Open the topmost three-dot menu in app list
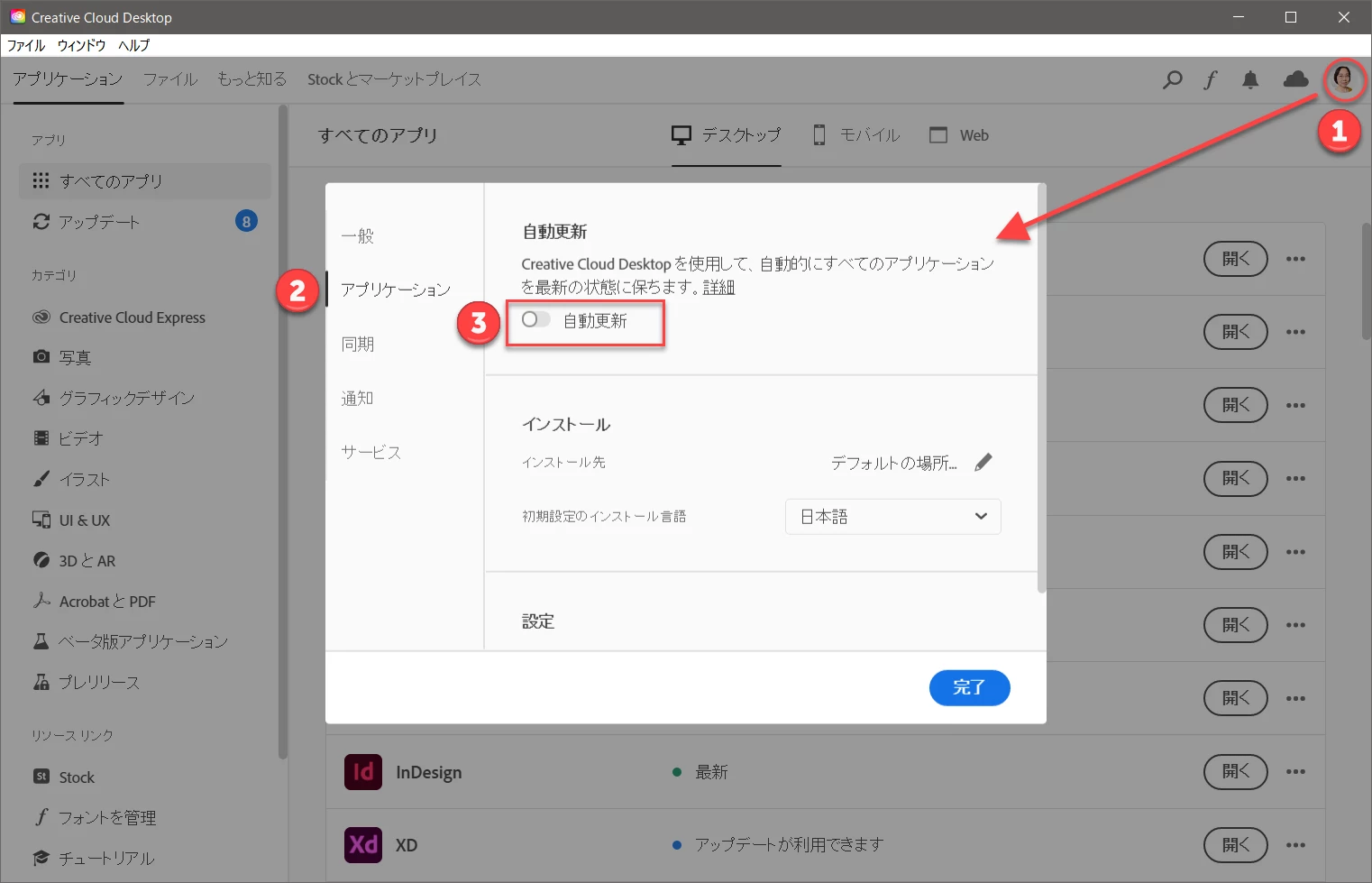1372x883 pixels. tap(1295, 259)
